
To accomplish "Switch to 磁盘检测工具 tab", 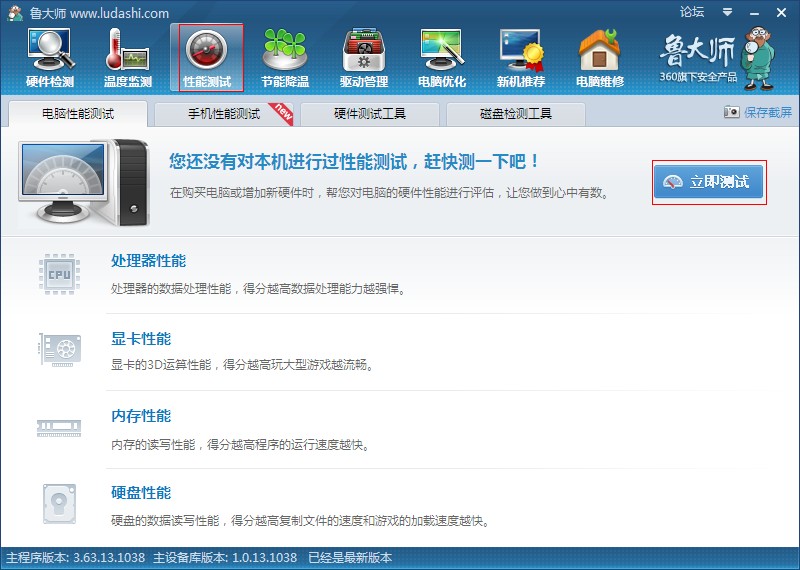I will click(x=516, y=113).
